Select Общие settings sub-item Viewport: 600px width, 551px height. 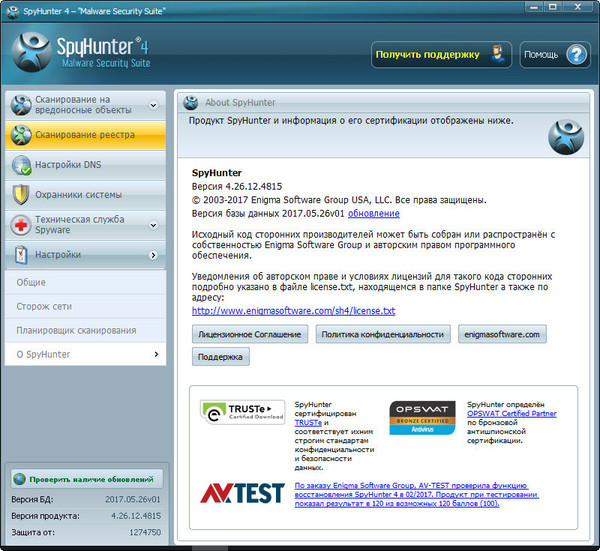click(85, 282)
